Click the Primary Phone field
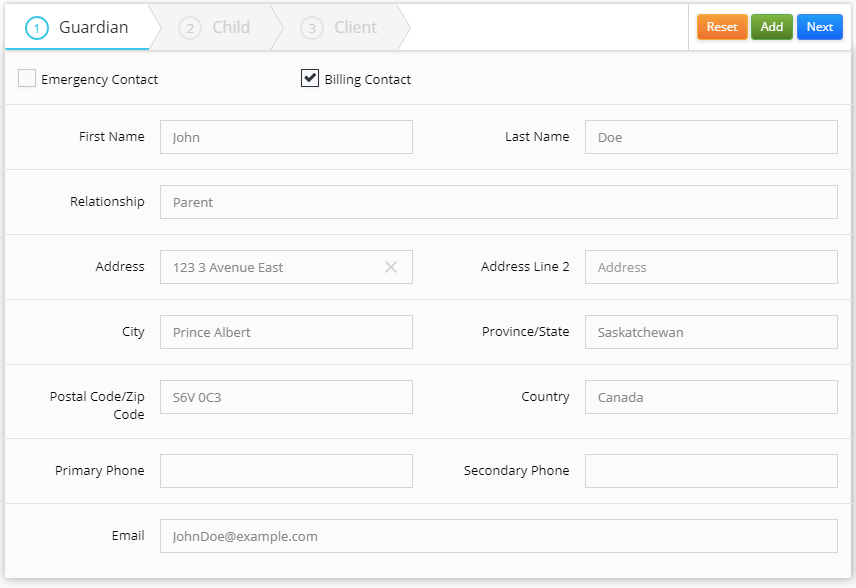This screenshot has height=588, width=856. click(286, 471)
